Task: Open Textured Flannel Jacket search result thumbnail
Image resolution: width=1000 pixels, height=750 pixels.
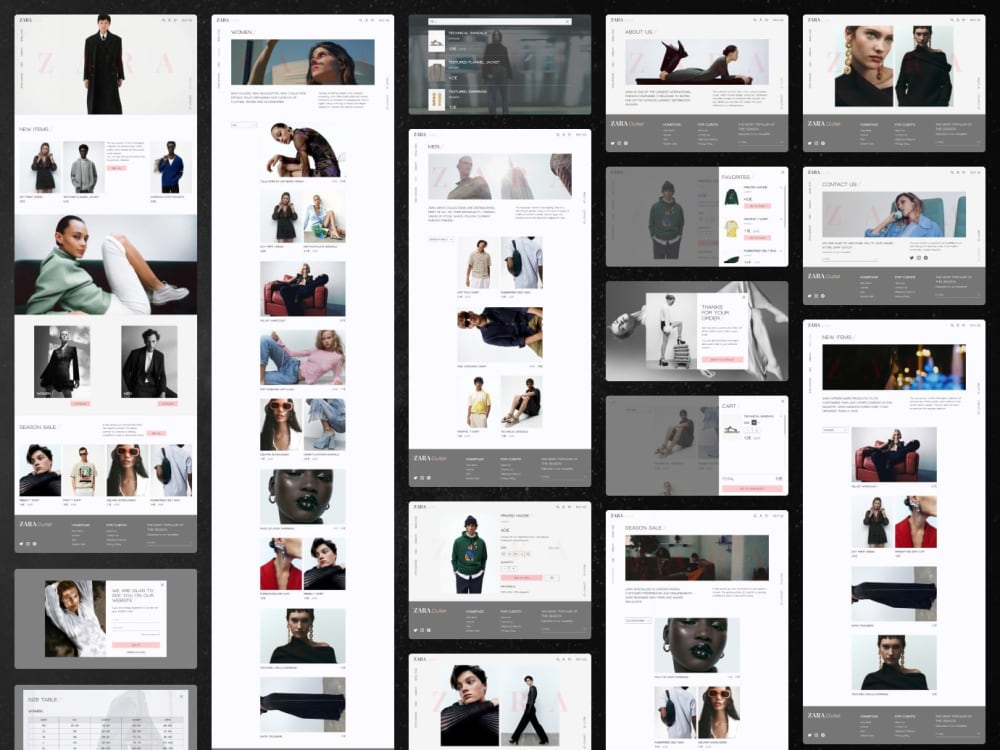Action: [436, 71]
